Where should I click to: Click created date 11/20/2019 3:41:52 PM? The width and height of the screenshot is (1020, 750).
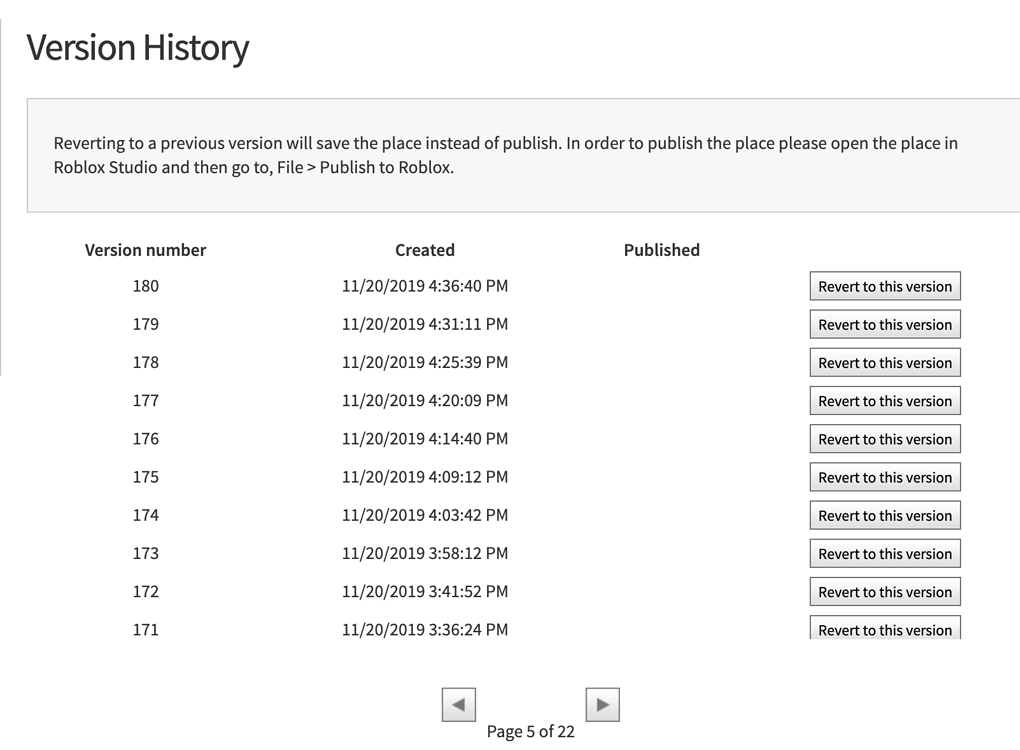point(425,591)
